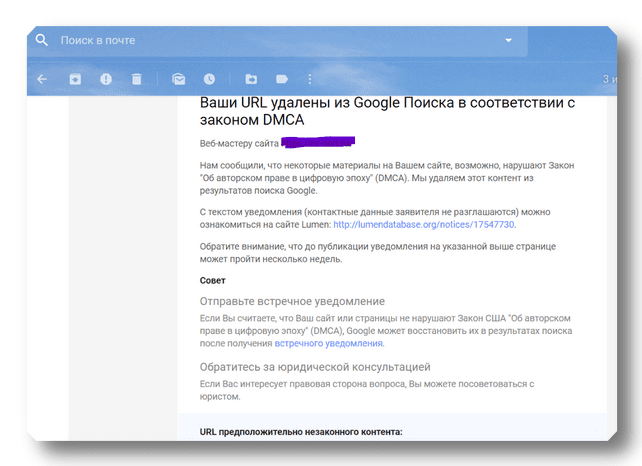This screenshot has height=466, width=642.
Task: Click the email subject heading about DMCA
Action: point(387,111)
